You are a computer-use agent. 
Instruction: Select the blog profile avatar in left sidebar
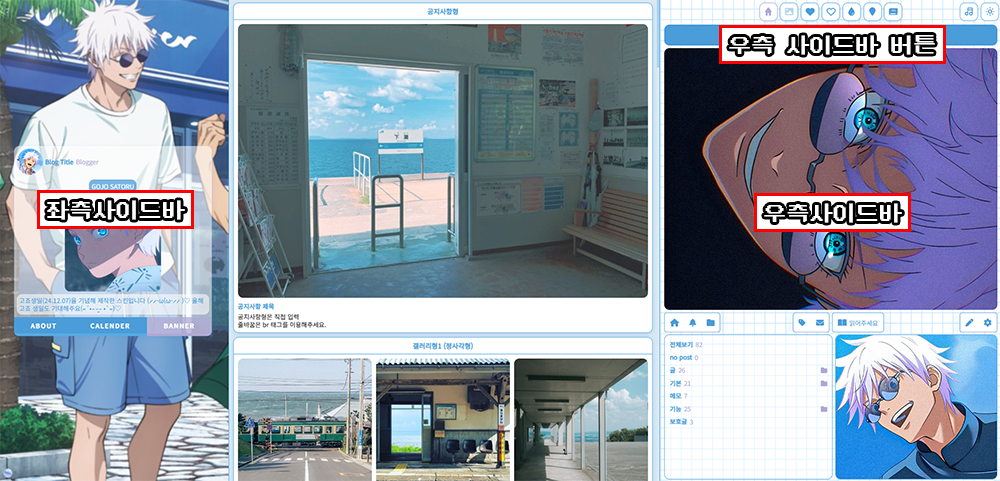coord(29,161)
